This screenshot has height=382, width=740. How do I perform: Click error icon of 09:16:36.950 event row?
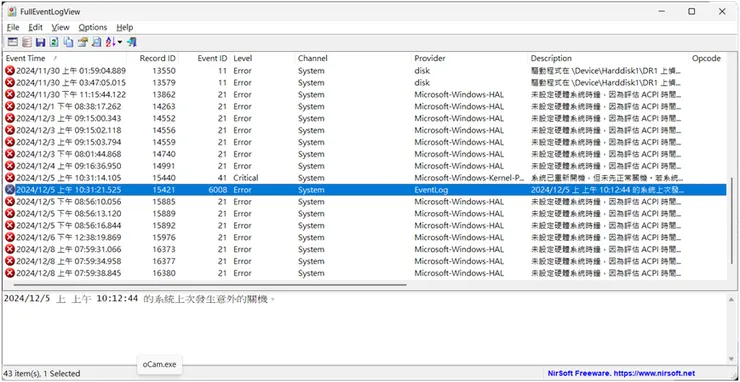click(x=10, y=166)
